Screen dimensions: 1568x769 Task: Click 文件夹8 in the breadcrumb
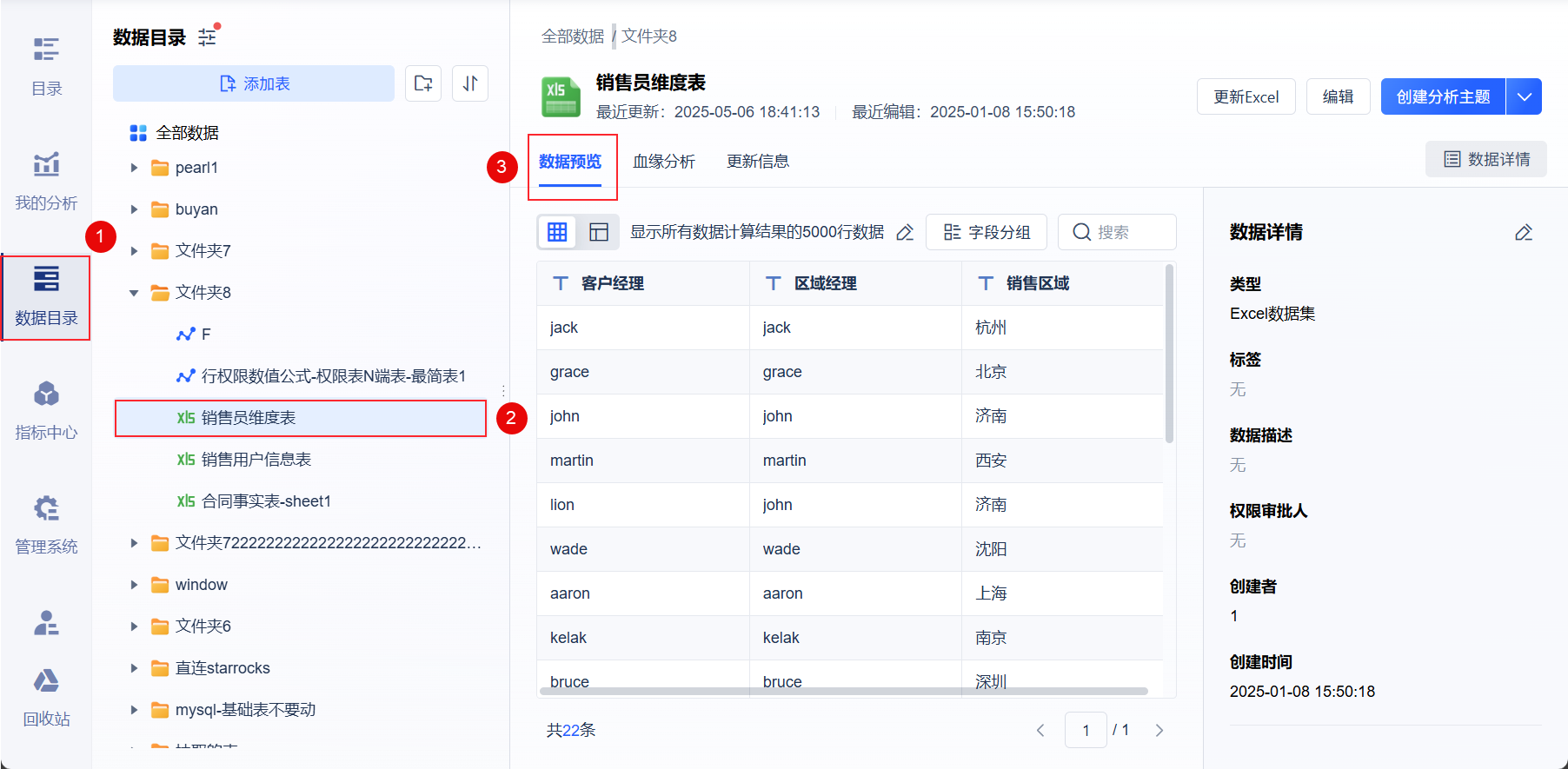[x=649, y=36]
